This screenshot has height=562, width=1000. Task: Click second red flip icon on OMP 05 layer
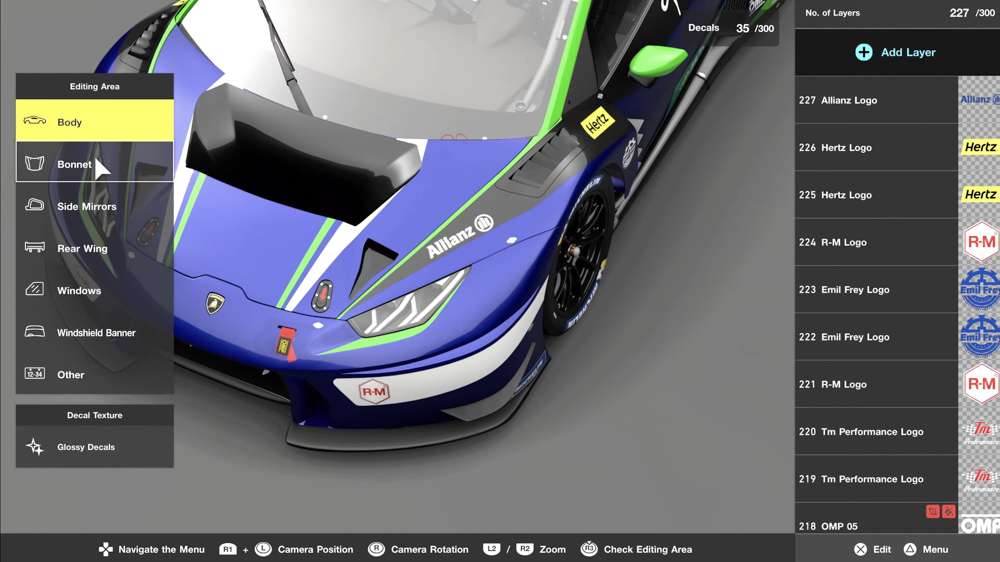tap(948, 511)
